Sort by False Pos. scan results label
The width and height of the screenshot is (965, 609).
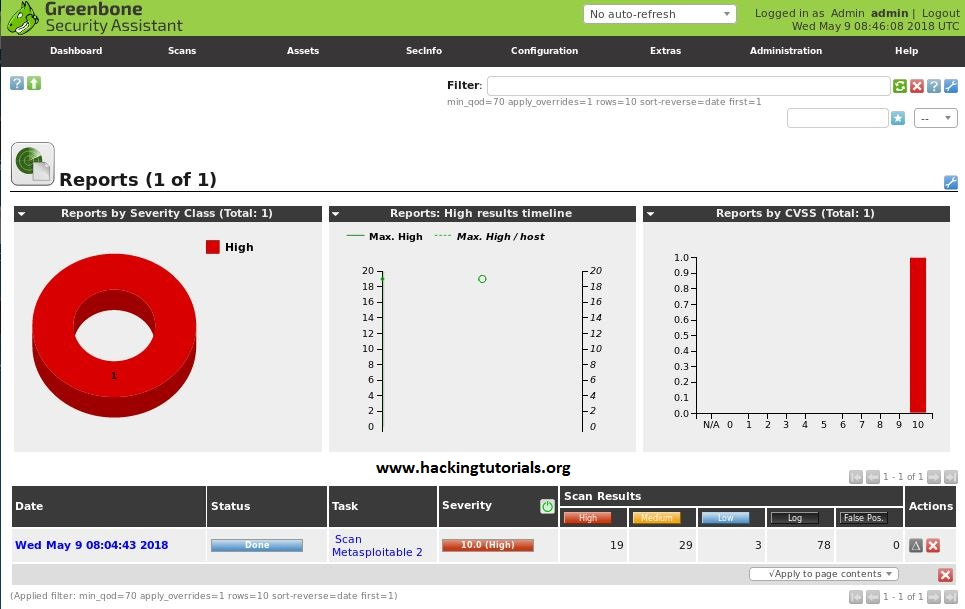click(863, 518)
